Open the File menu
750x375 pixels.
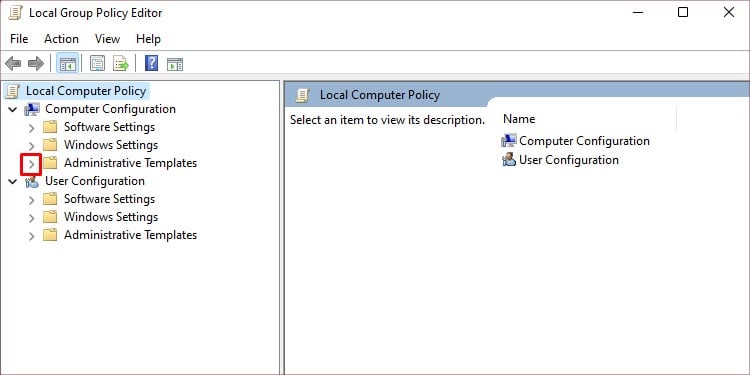pos(19,39)
